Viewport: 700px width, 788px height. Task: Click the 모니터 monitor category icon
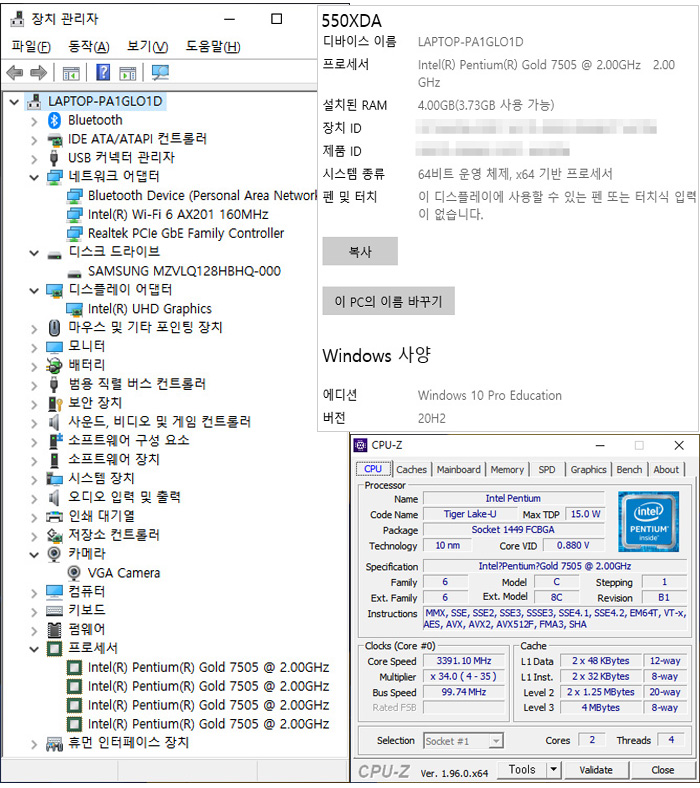pyautogui.click(x=54, y=347)
